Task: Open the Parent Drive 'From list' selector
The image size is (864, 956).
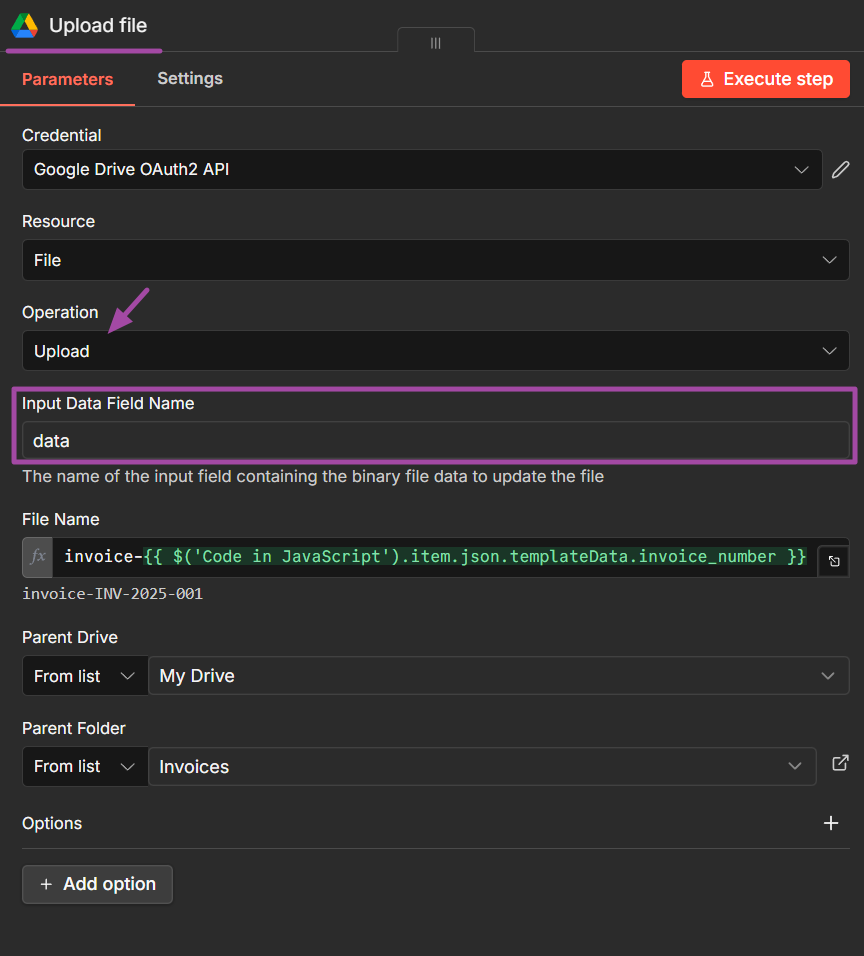Action: pos(84,675)
